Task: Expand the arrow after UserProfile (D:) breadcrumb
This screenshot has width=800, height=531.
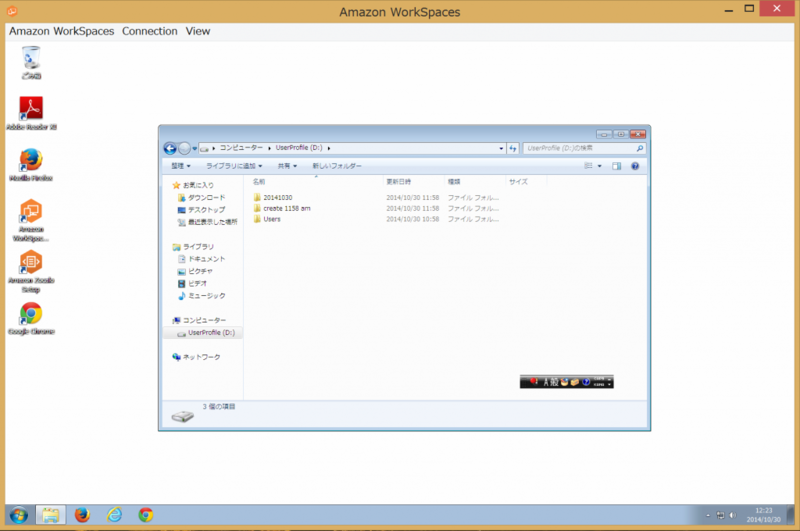Action: [x=329, y=148]
